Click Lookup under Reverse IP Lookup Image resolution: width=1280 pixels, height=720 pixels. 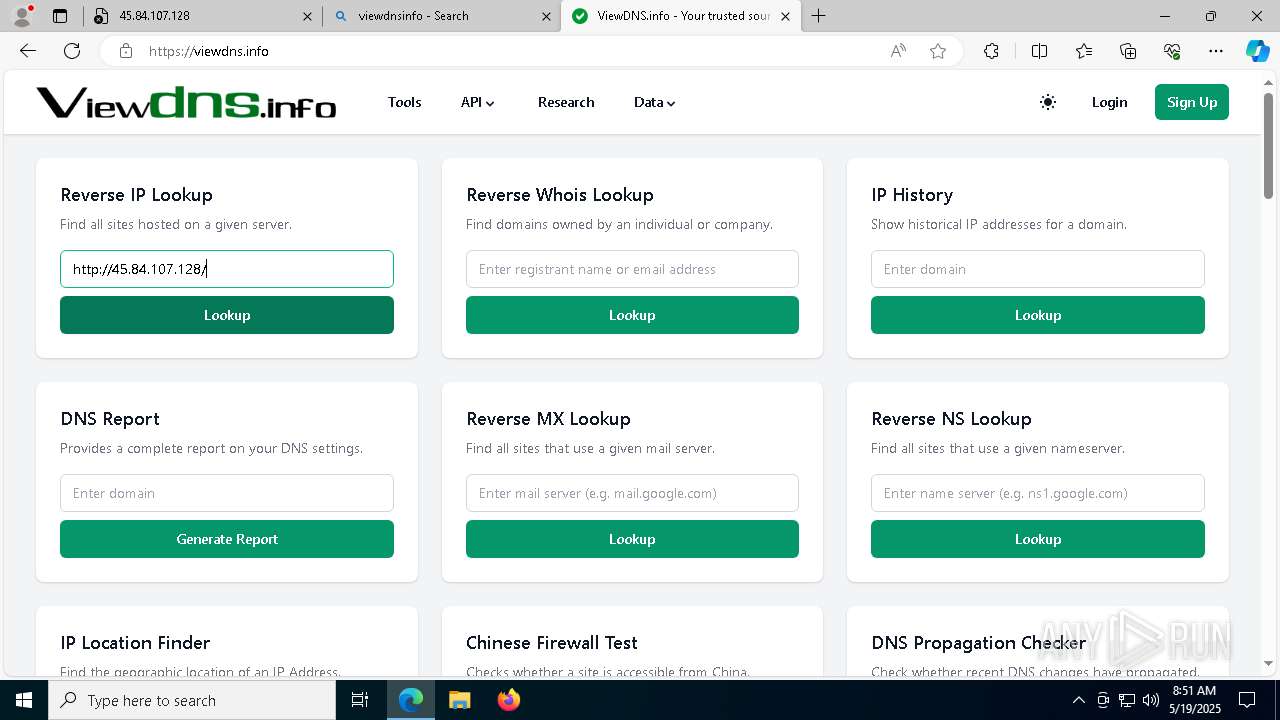click(227, 315)
